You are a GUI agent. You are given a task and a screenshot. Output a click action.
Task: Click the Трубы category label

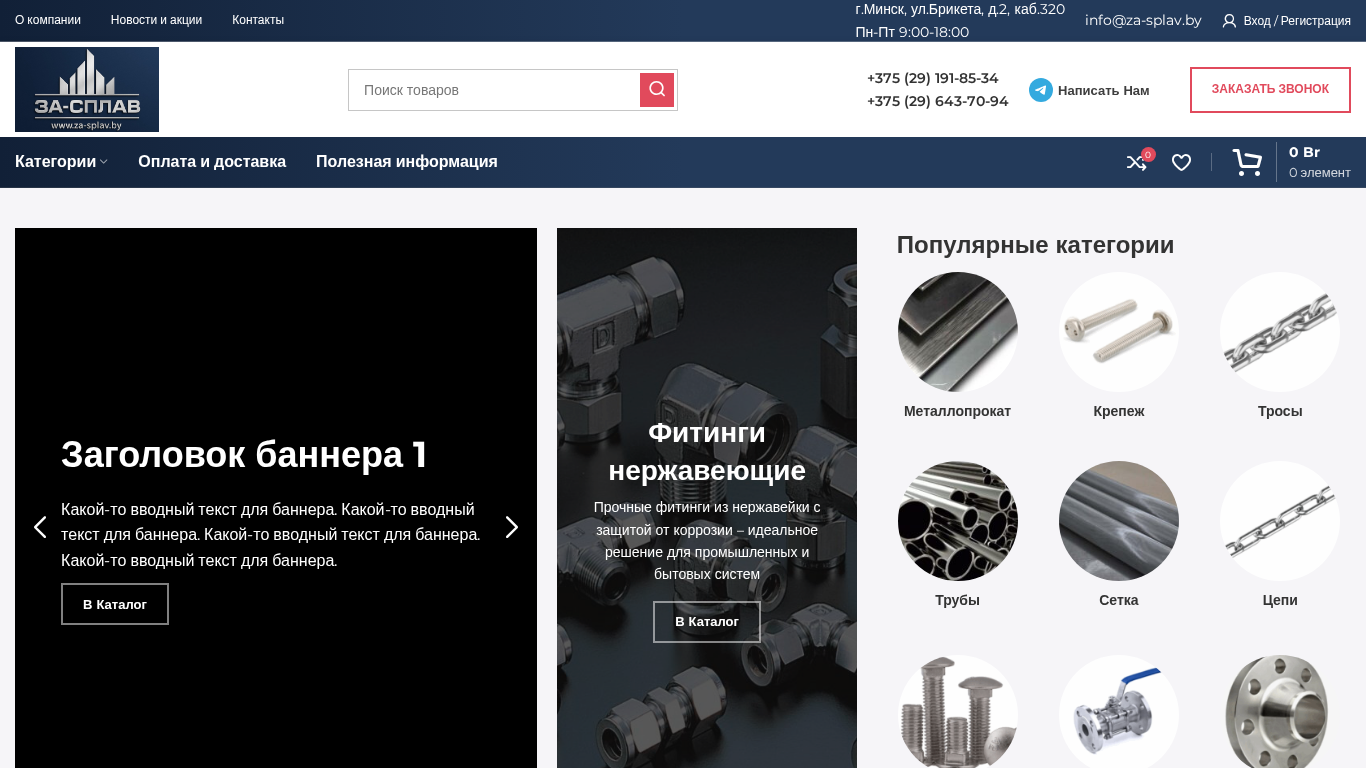click(958, 600)
